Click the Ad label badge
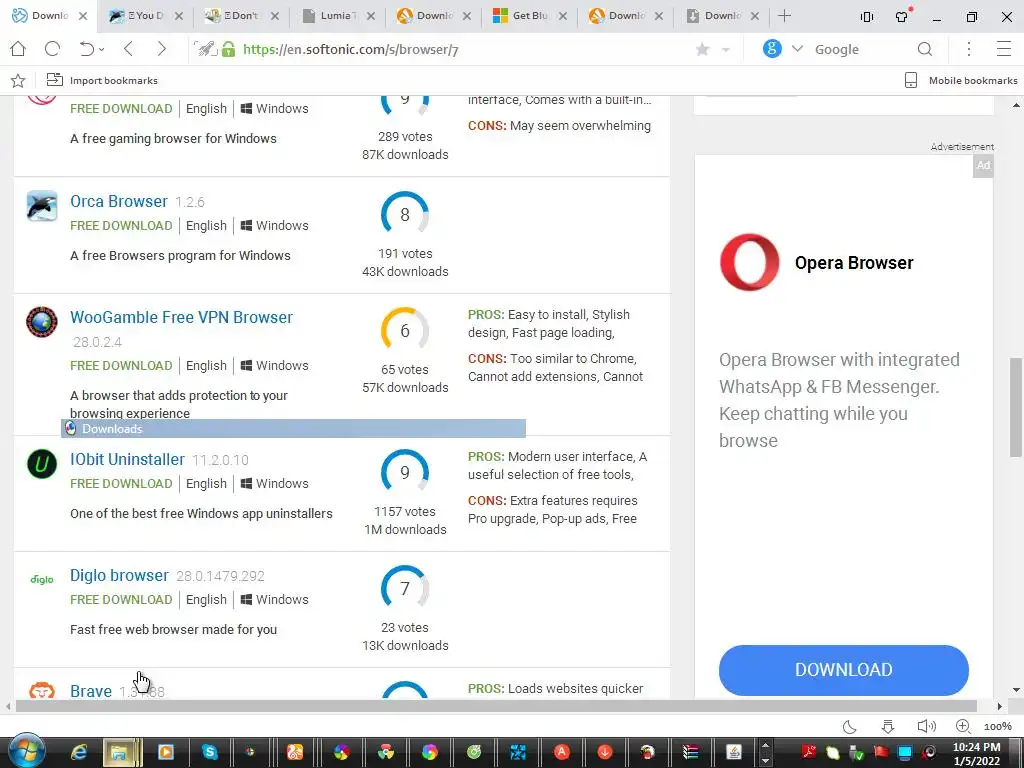 coord(983,166)
